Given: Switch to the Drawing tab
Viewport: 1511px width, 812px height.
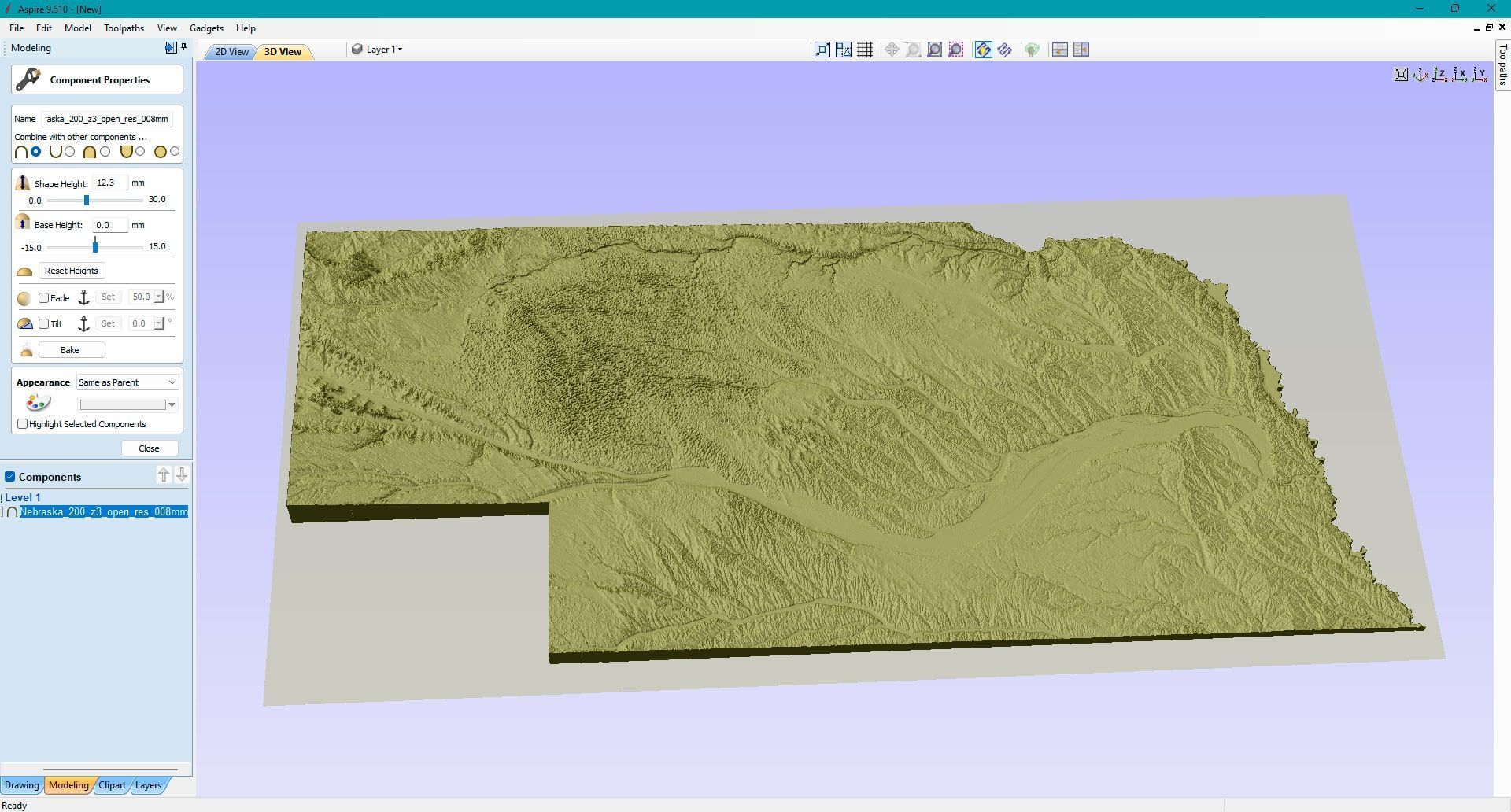Looking at the screenshot, I should click(x=21, y=785).
